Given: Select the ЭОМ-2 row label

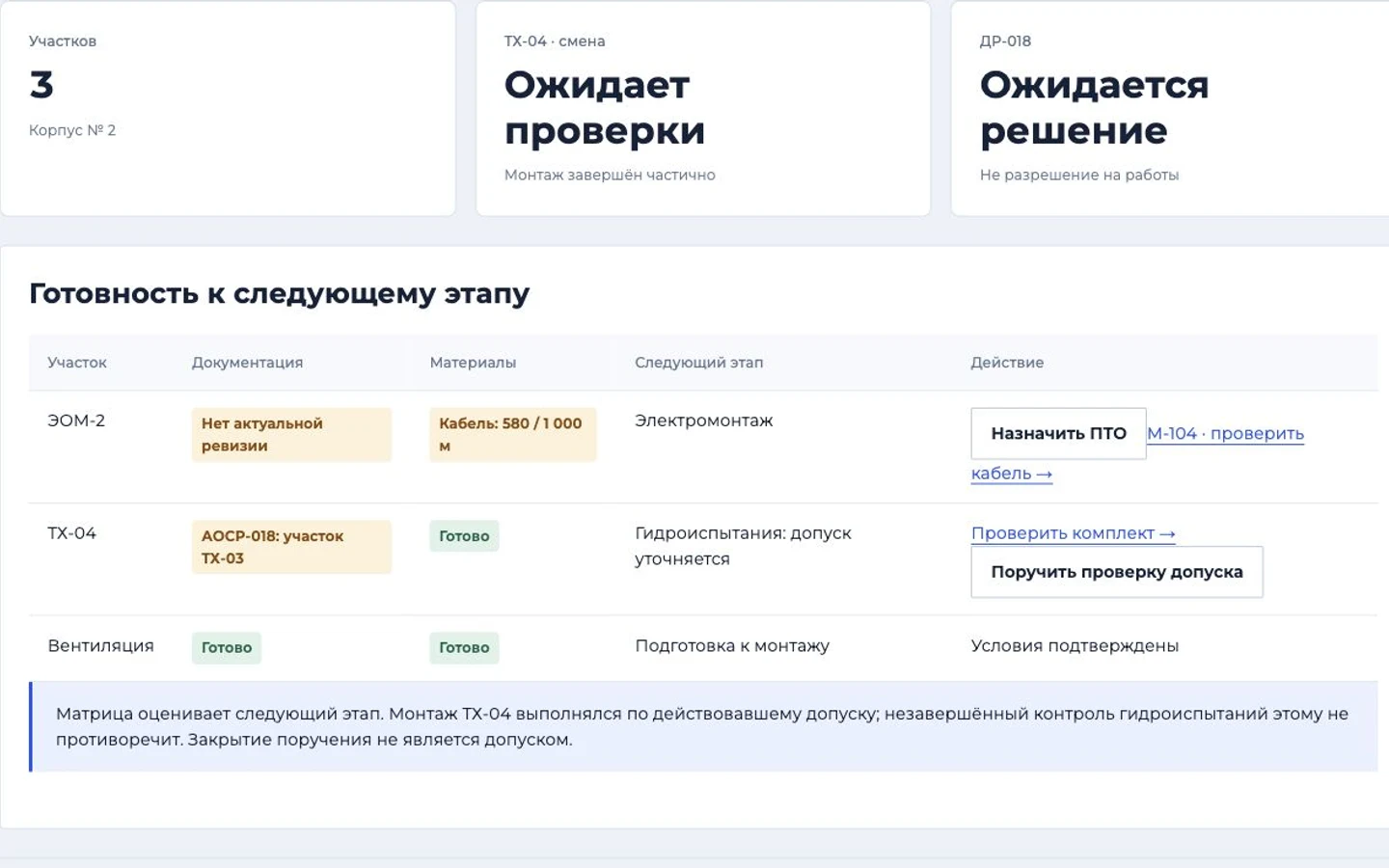Looking at the screenshot, I should [x=76, y=420].
